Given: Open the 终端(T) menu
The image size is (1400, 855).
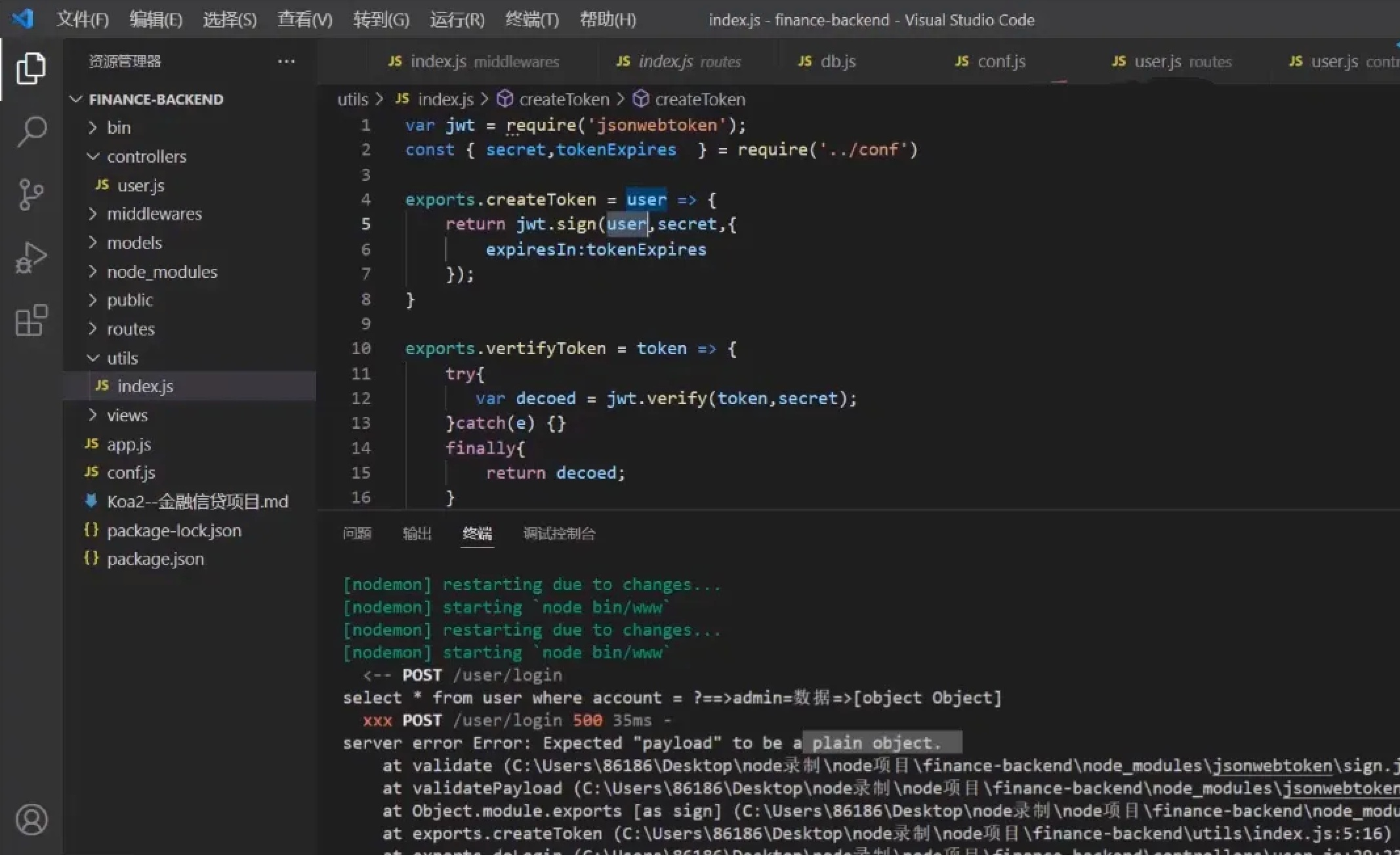Looking at the screenshot, I should (532, 19).
